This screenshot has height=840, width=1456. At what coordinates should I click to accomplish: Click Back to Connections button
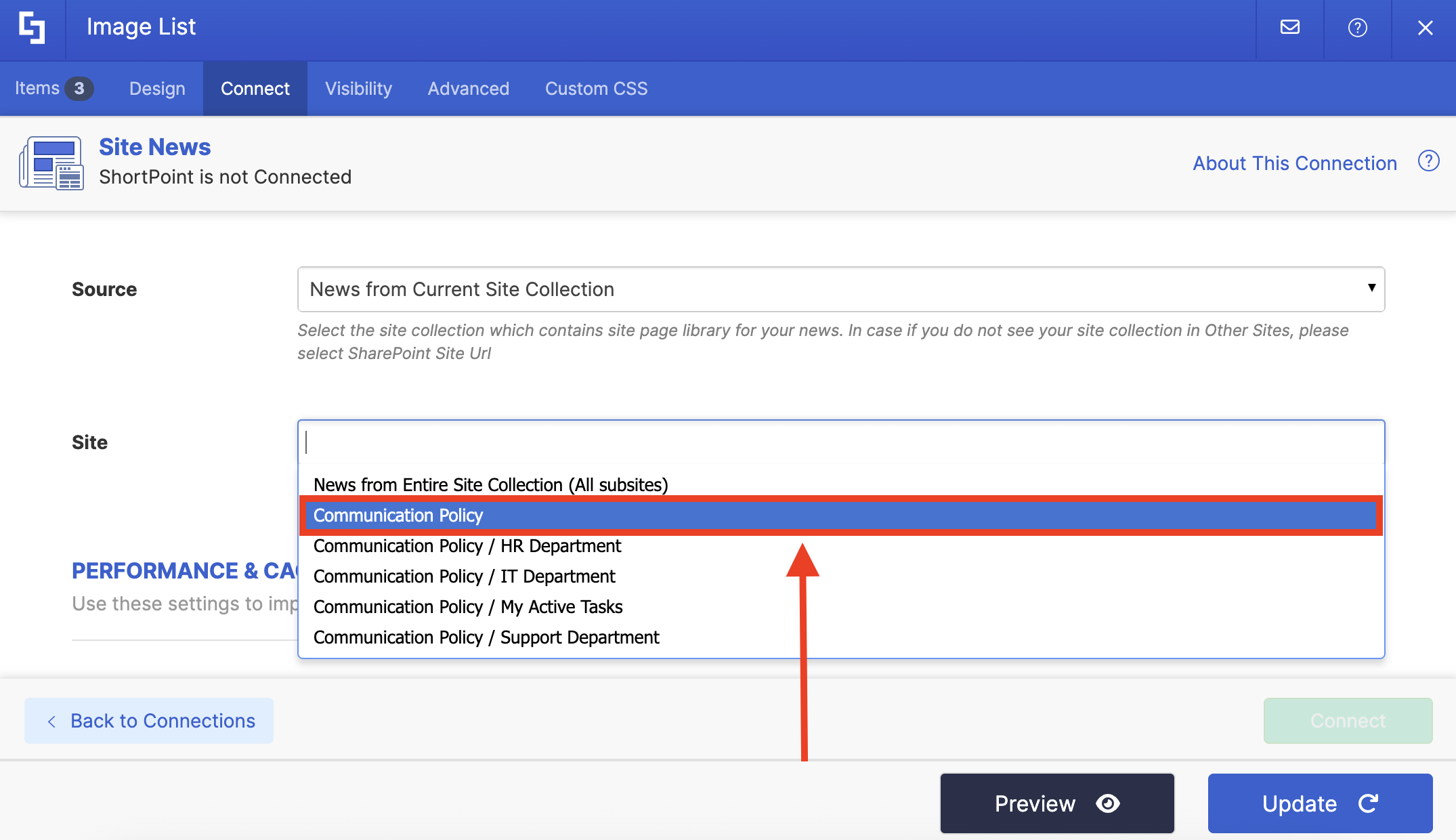pyautogui.click(x=149, y=721)
